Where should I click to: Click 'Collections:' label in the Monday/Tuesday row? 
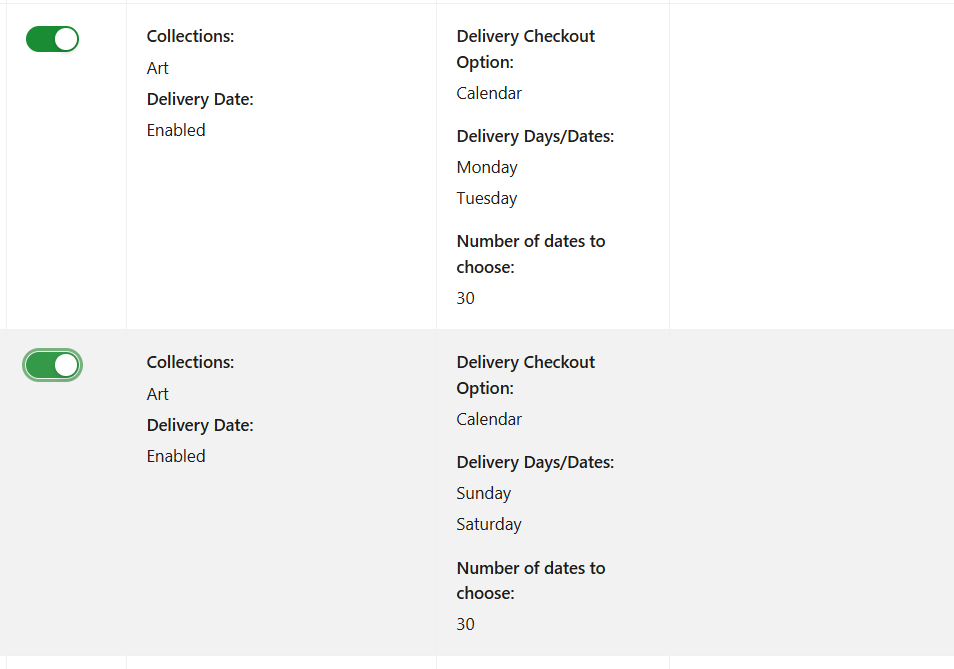pos(190,36)
